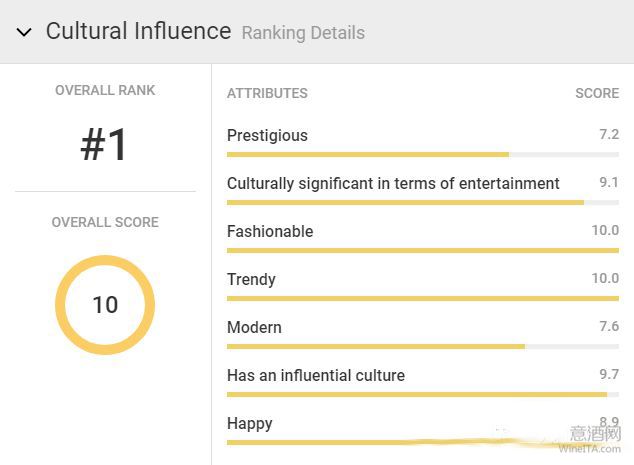The height and width of the screenshot is (465, 634).
Task: Select the OVERALL RANK label
Action: tap(105, 90)
